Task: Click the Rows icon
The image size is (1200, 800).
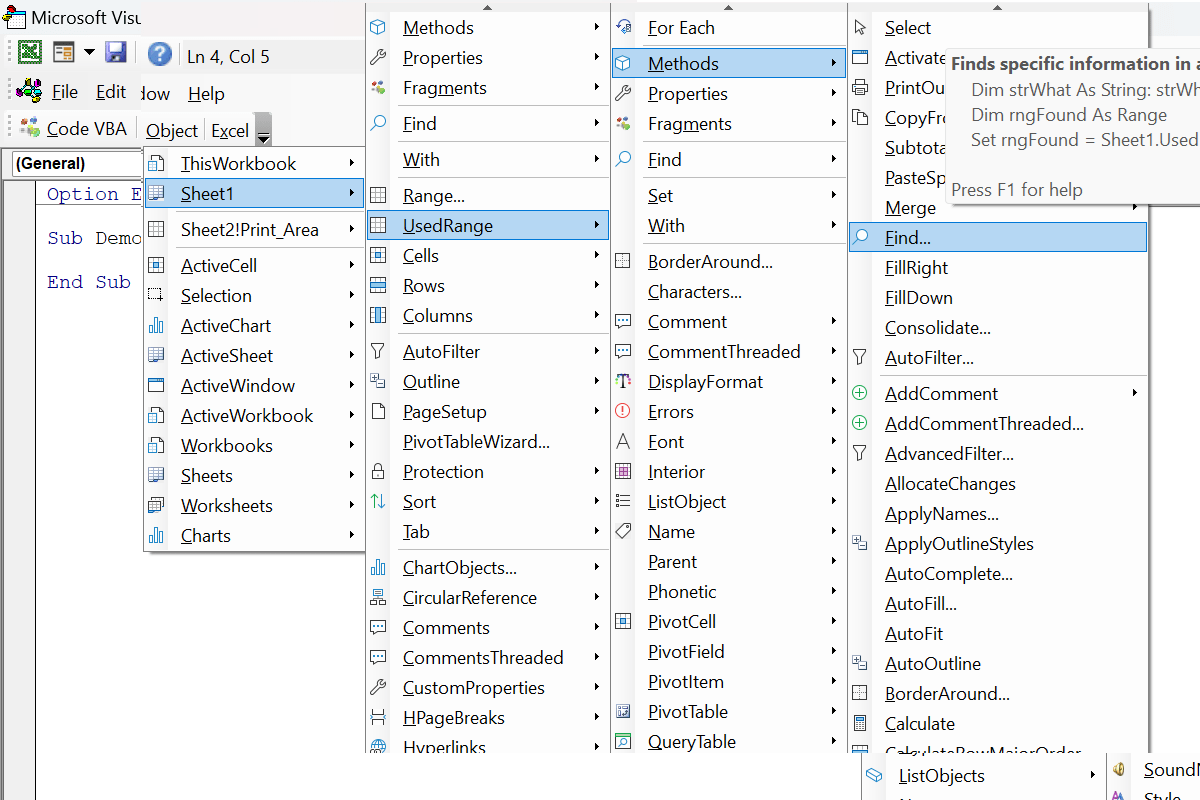Action: tap(378, 285)
